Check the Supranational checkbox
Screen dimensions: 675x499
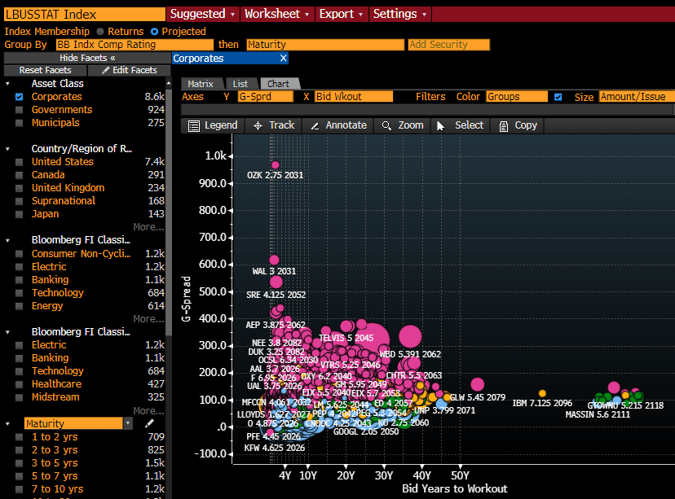click(19, 201)
